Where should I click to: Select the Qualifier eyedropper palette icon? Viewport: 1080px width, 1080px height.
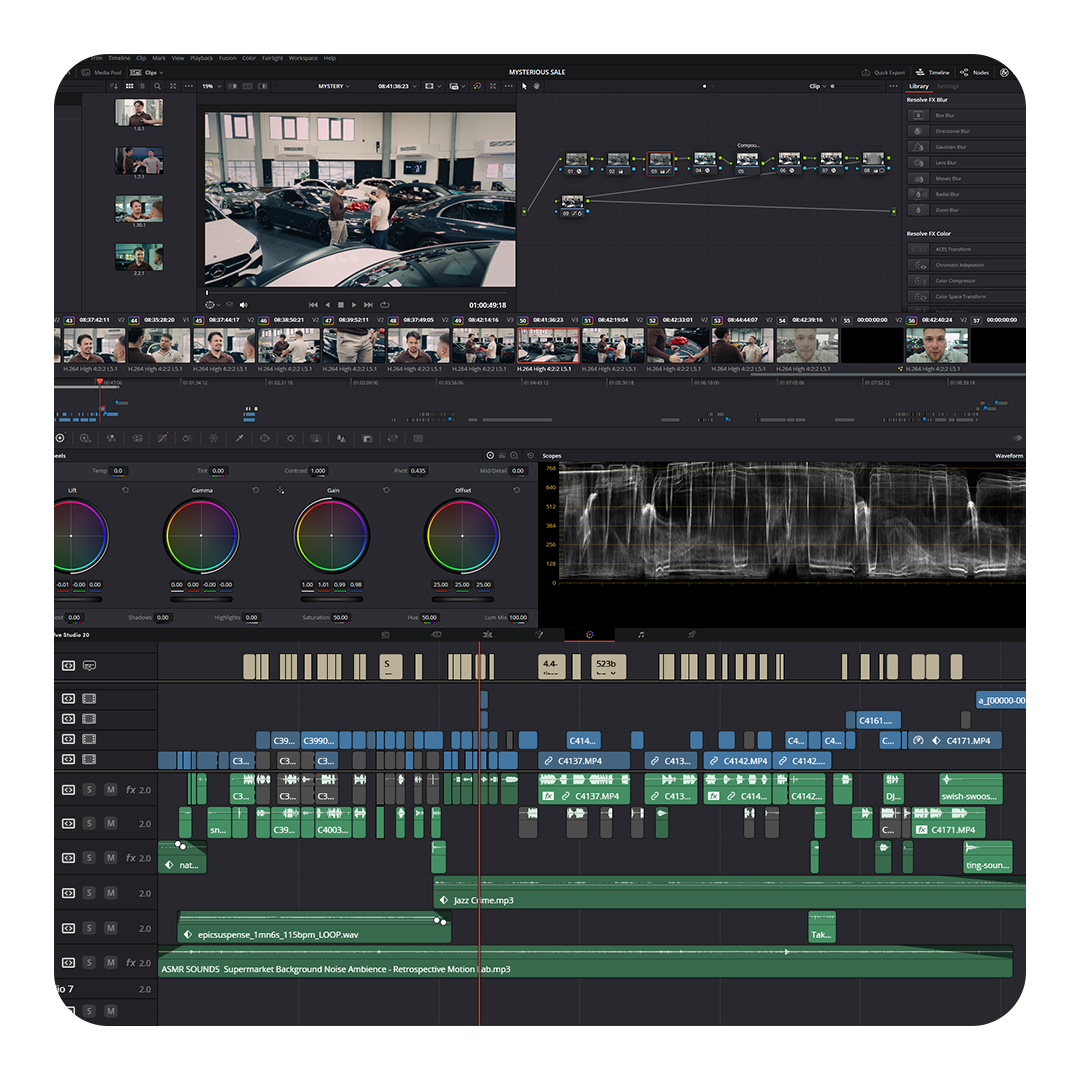239,438
